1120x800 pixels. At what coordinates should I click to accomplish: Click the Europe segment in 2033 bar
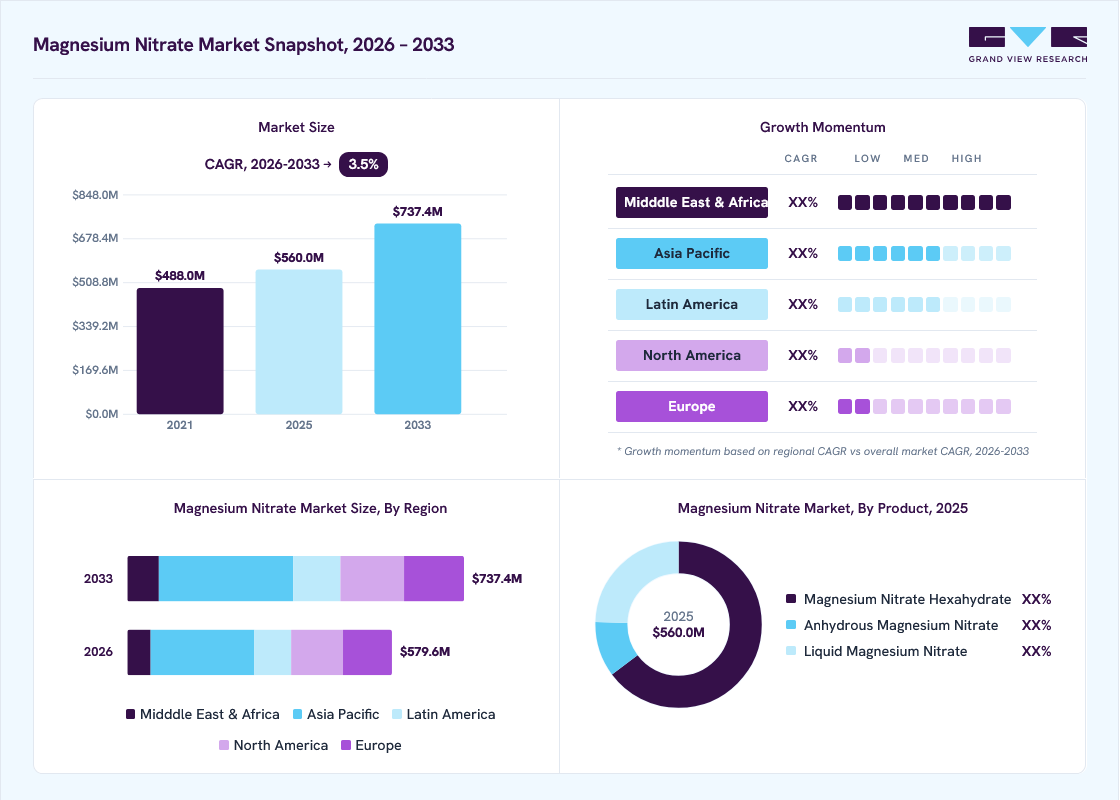(x=434, y=579)
